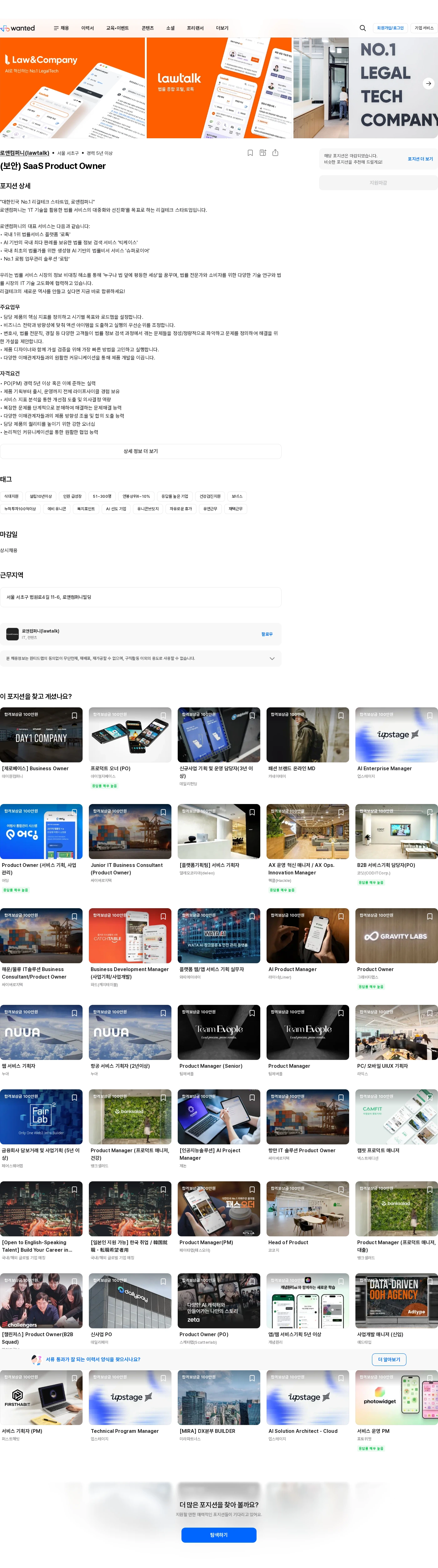Bookmark the 신사업 PO dailypay card
Viewport: 438px width, 1568px height.
click(x=163, y=1282)
